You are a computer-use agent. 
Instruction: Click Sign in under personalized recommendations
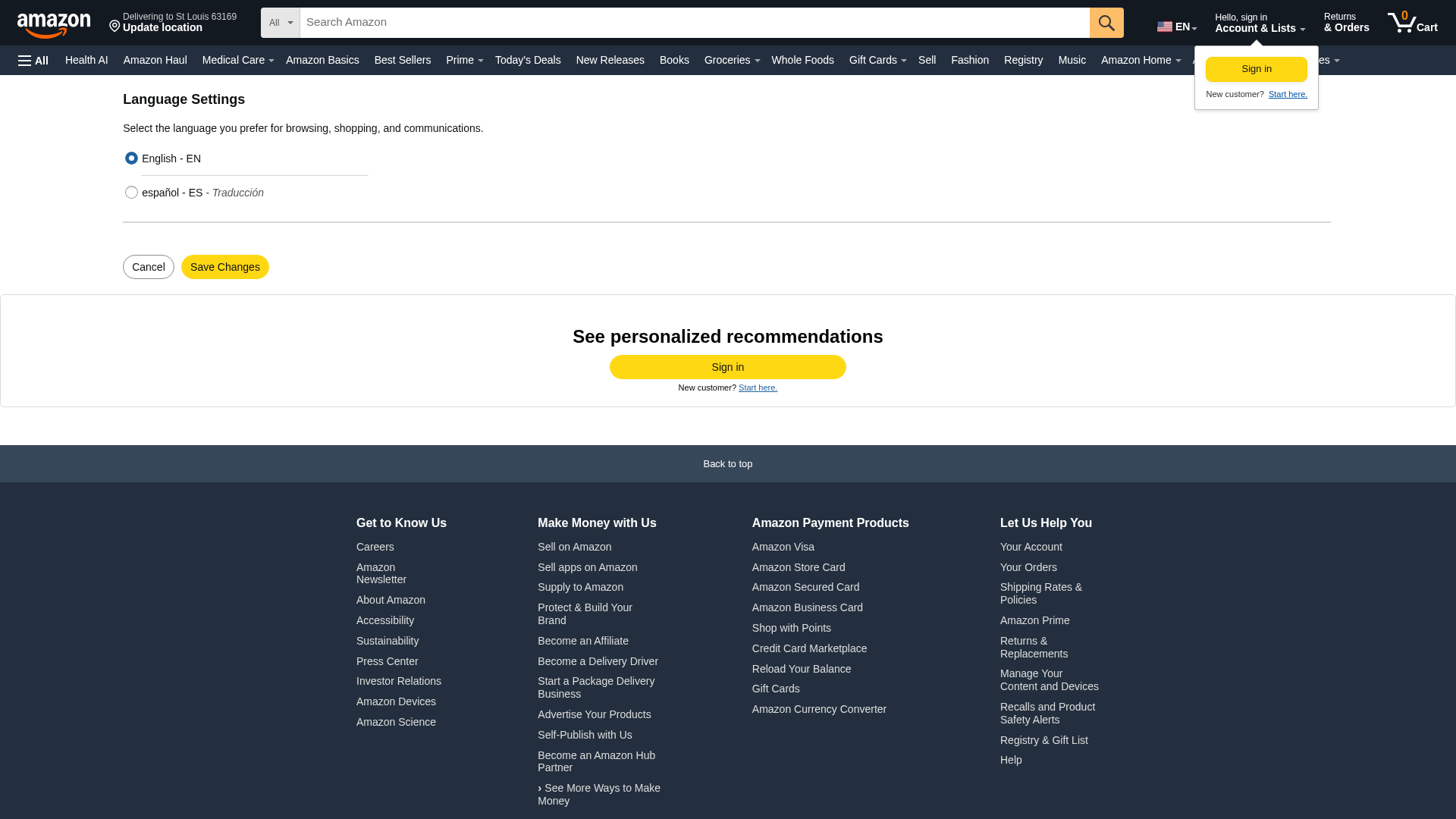pos(728,367)
